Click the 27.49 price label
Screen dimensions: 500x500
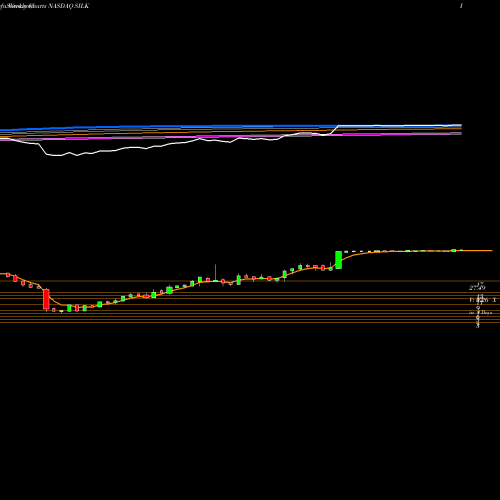[477, 287]
